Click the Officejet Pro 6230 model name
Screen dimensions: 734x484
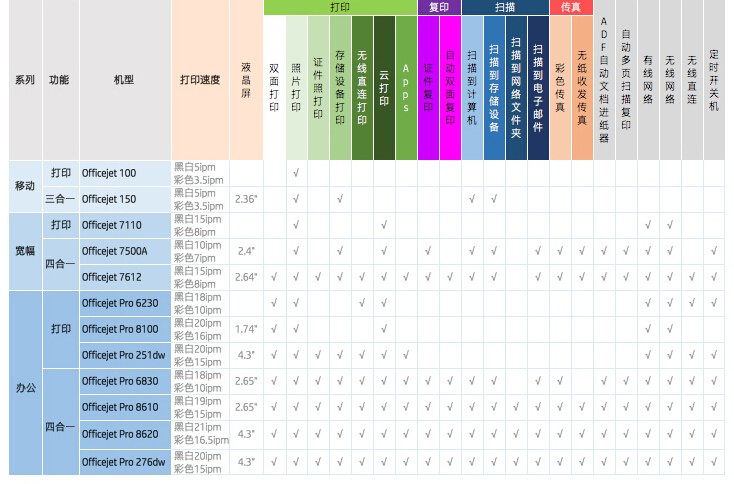[120, 303]
